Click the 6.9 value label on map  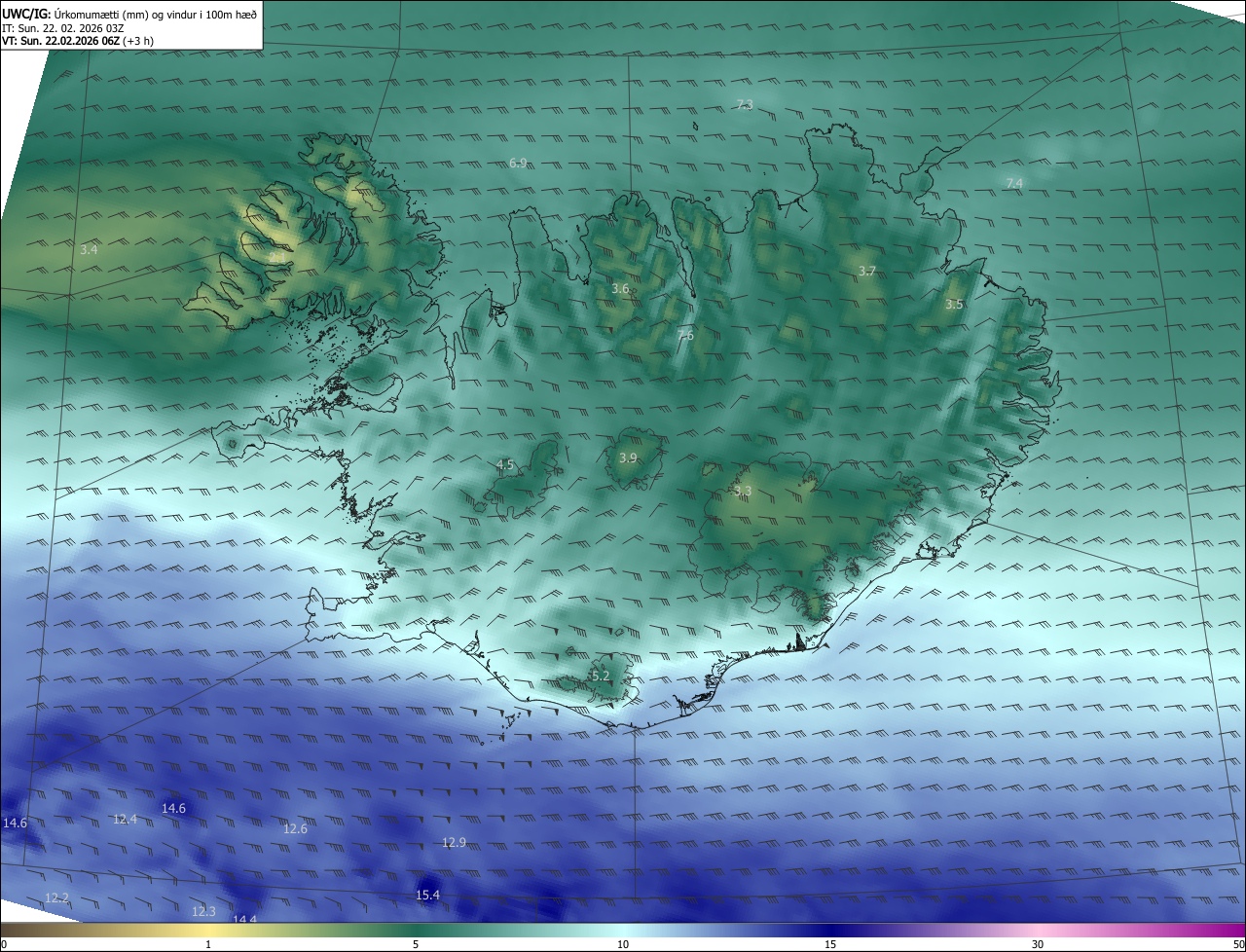coord(518,163)
